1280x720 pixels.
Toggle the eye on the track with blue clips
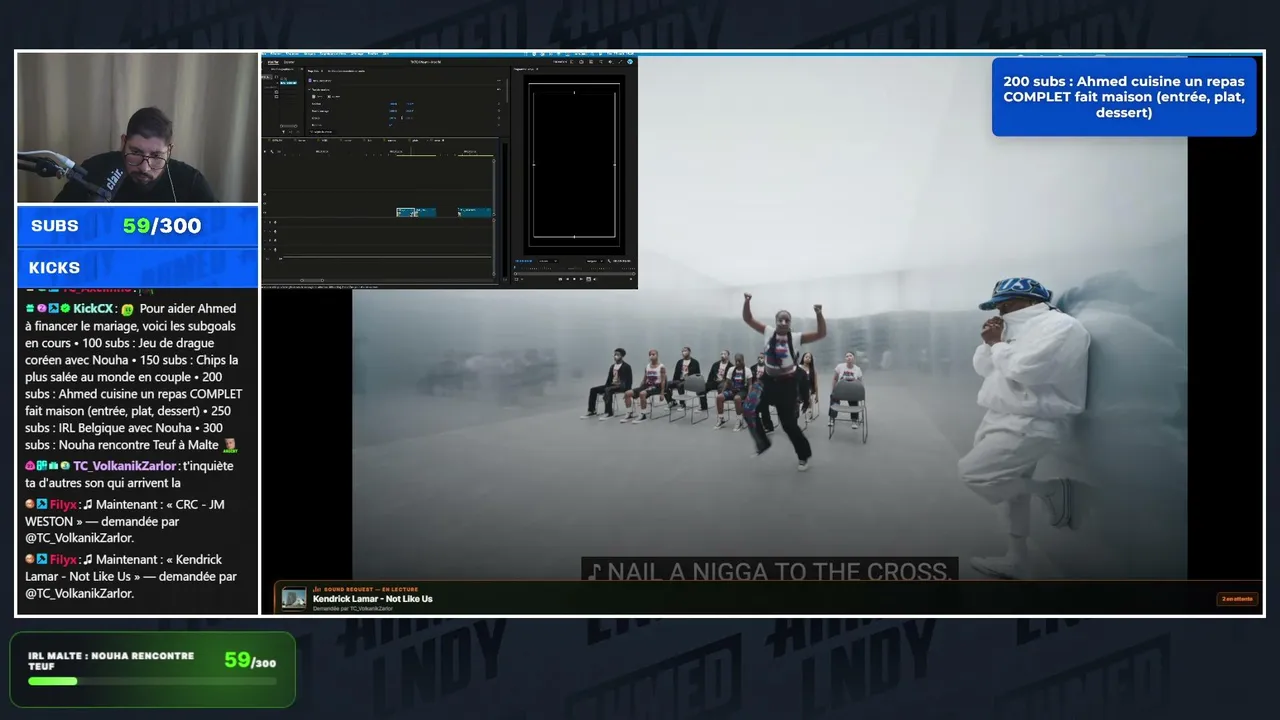pos(265,212)
